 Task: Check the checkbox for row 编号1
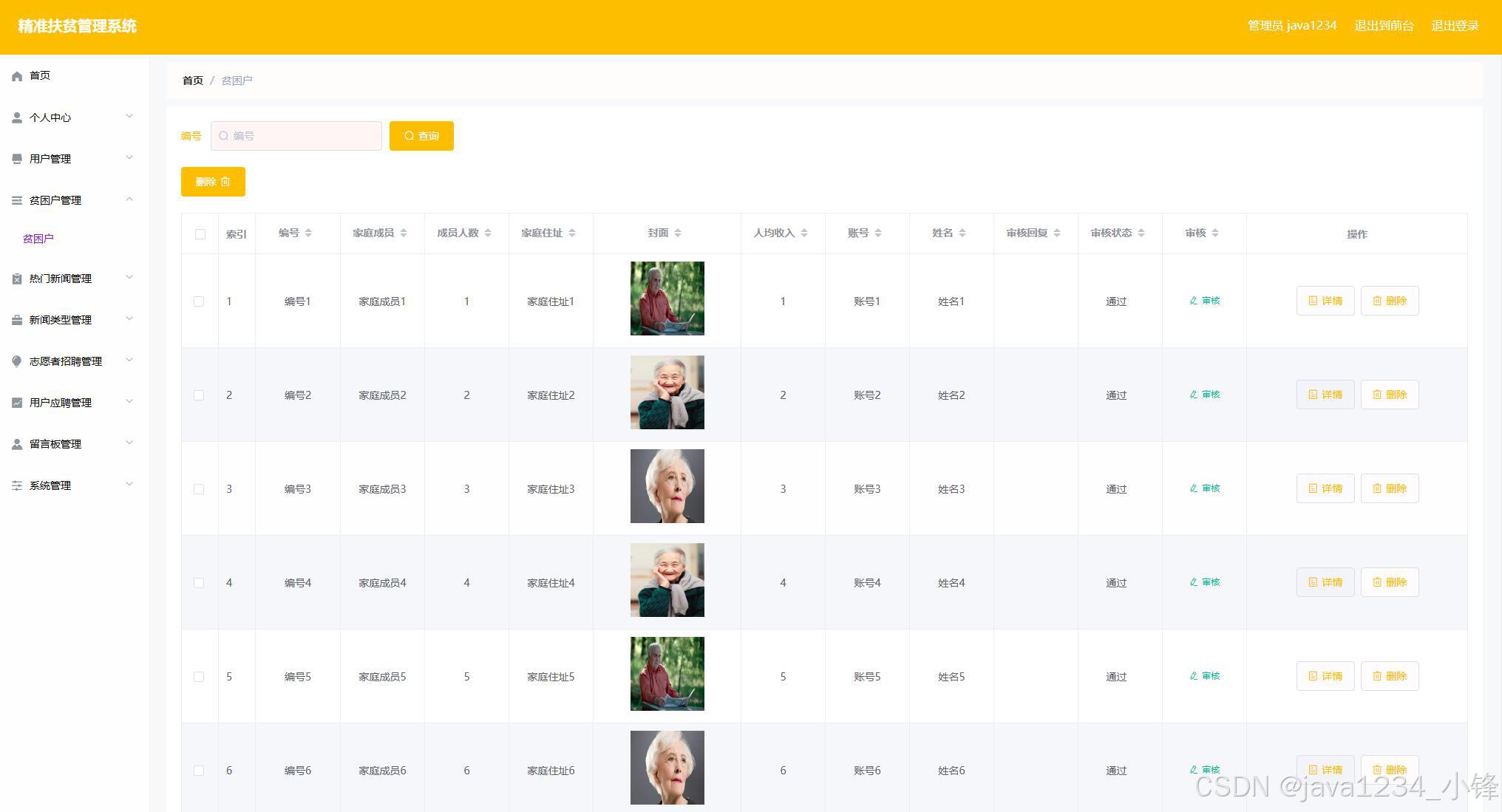click(x=199, y=301)
